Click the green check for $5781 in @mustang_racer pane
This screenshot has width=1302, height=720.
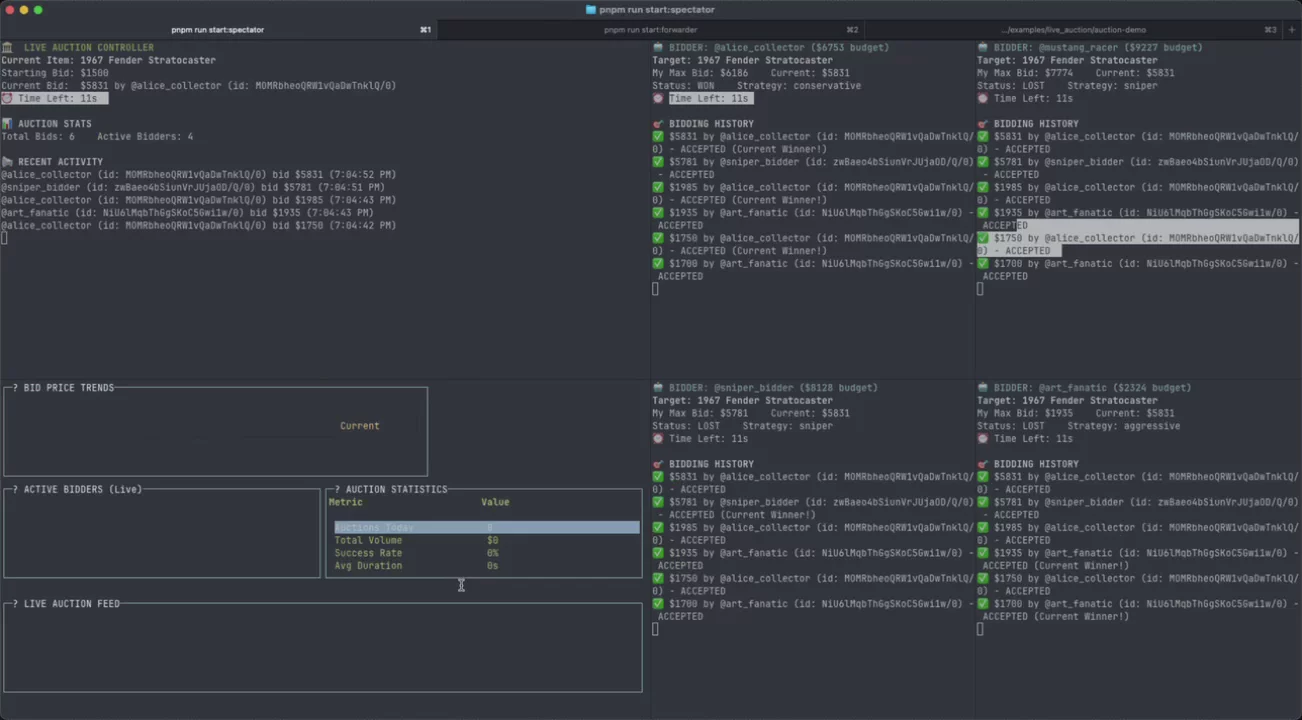click(x=983, y=162)
